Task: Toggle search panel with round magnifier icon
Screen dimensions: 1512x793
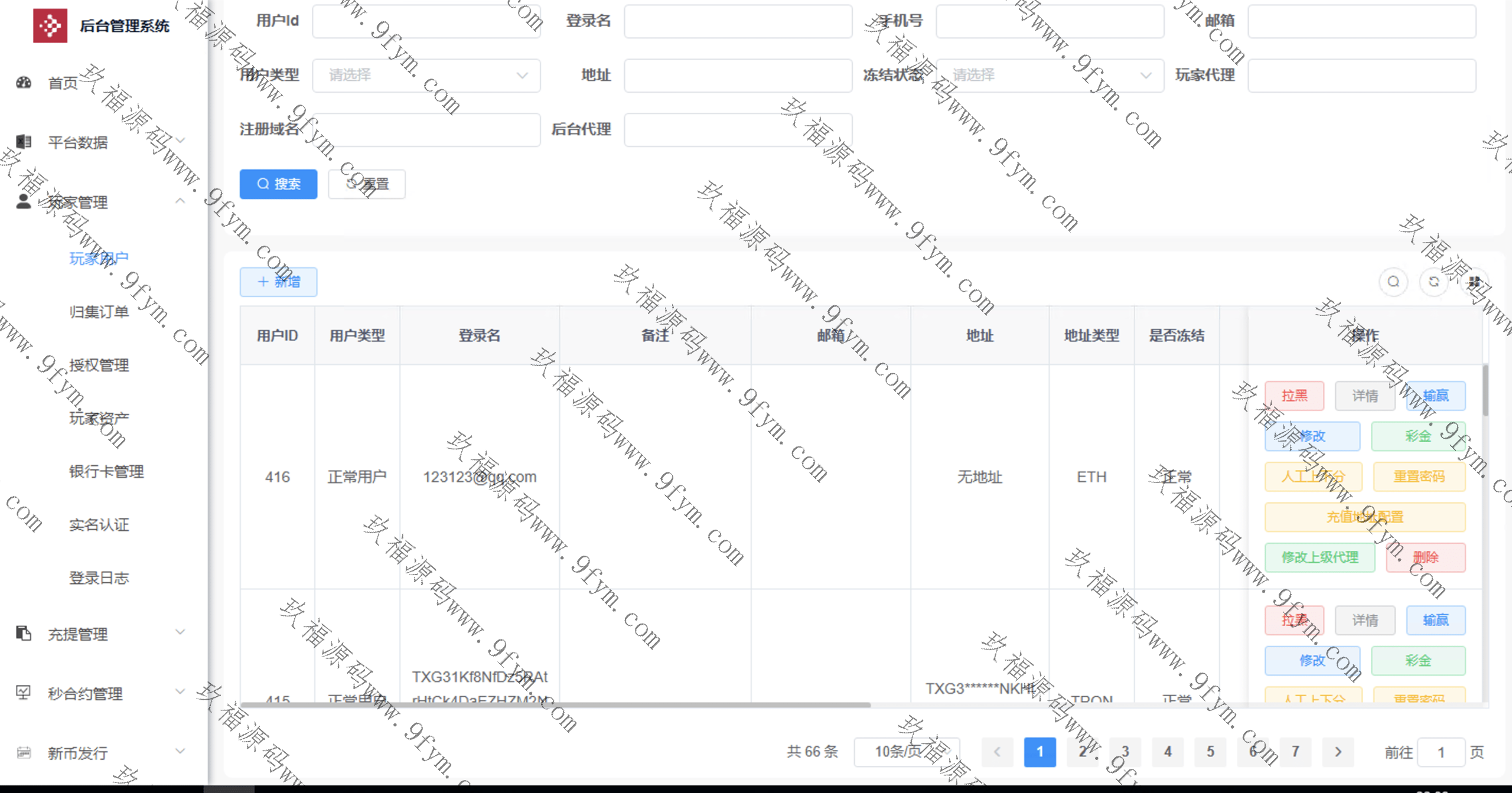Action: click(1393, 282)
